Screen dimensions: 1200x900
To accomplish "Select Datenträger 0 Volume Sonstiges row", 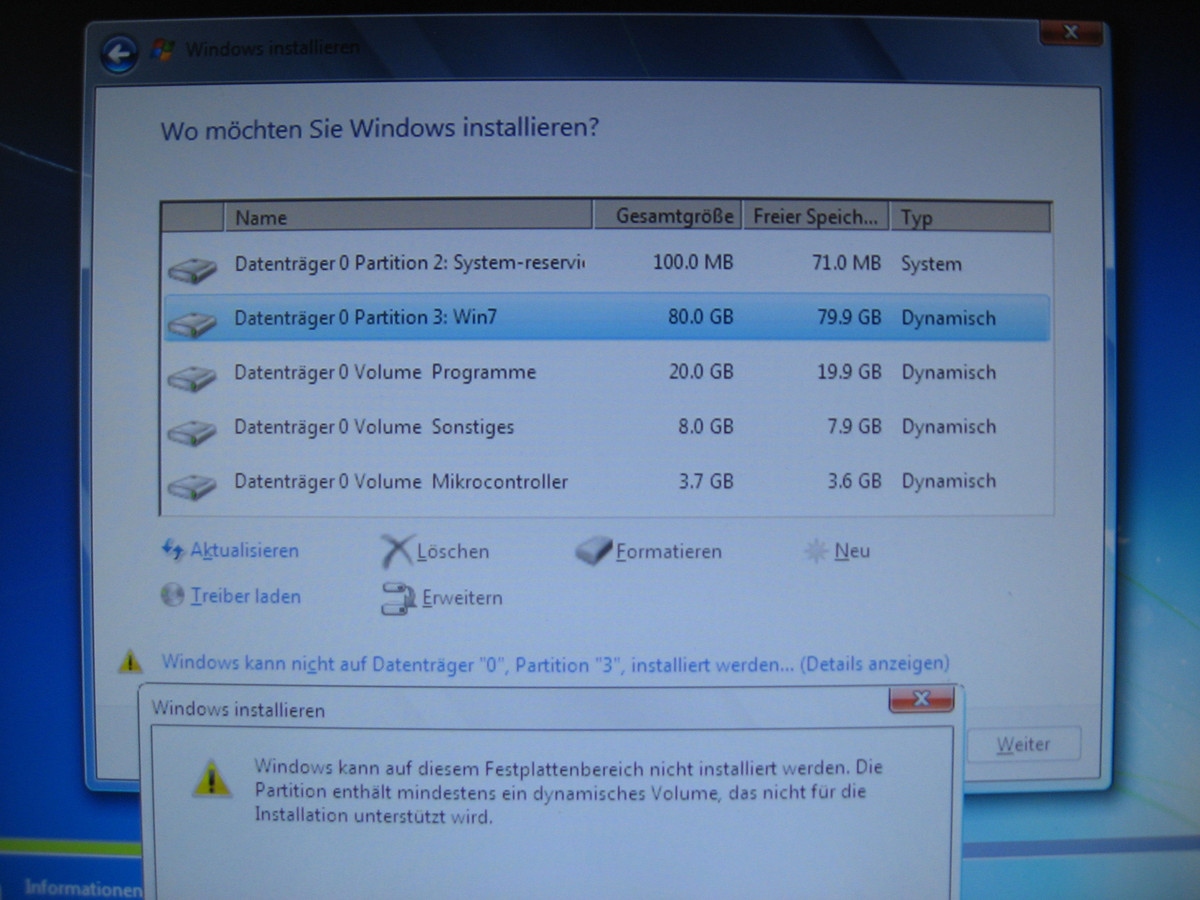I will click(607, 426).
